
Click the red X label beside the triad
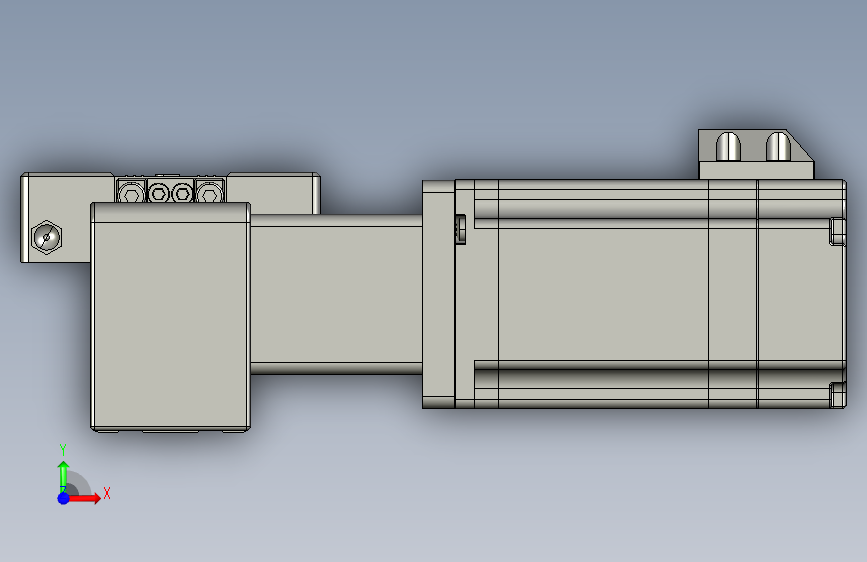pos(107,493)
